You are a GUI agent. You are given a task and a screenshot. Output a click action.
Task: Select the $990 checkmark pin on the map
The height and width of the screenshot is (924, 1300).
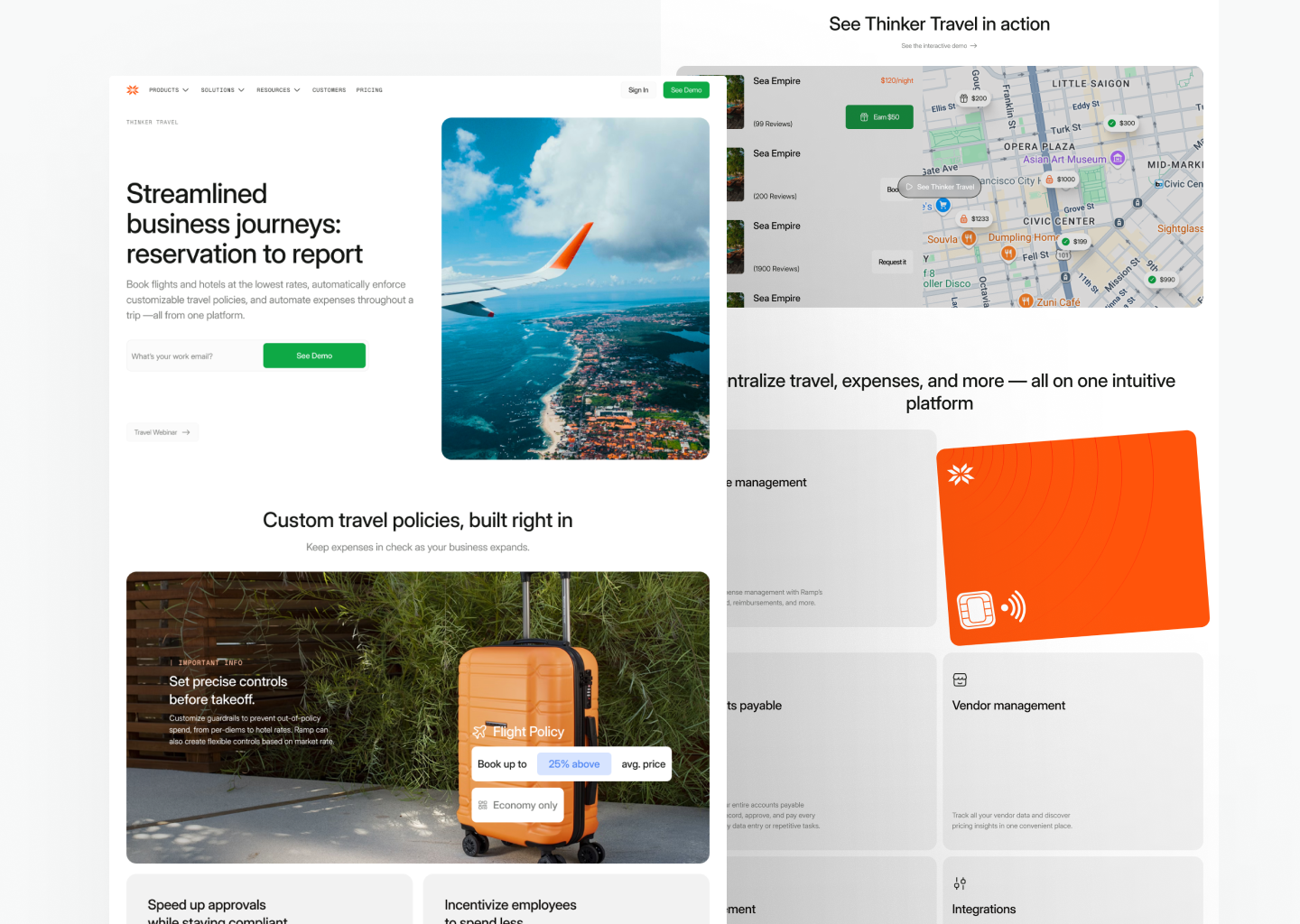[1162, 280]
